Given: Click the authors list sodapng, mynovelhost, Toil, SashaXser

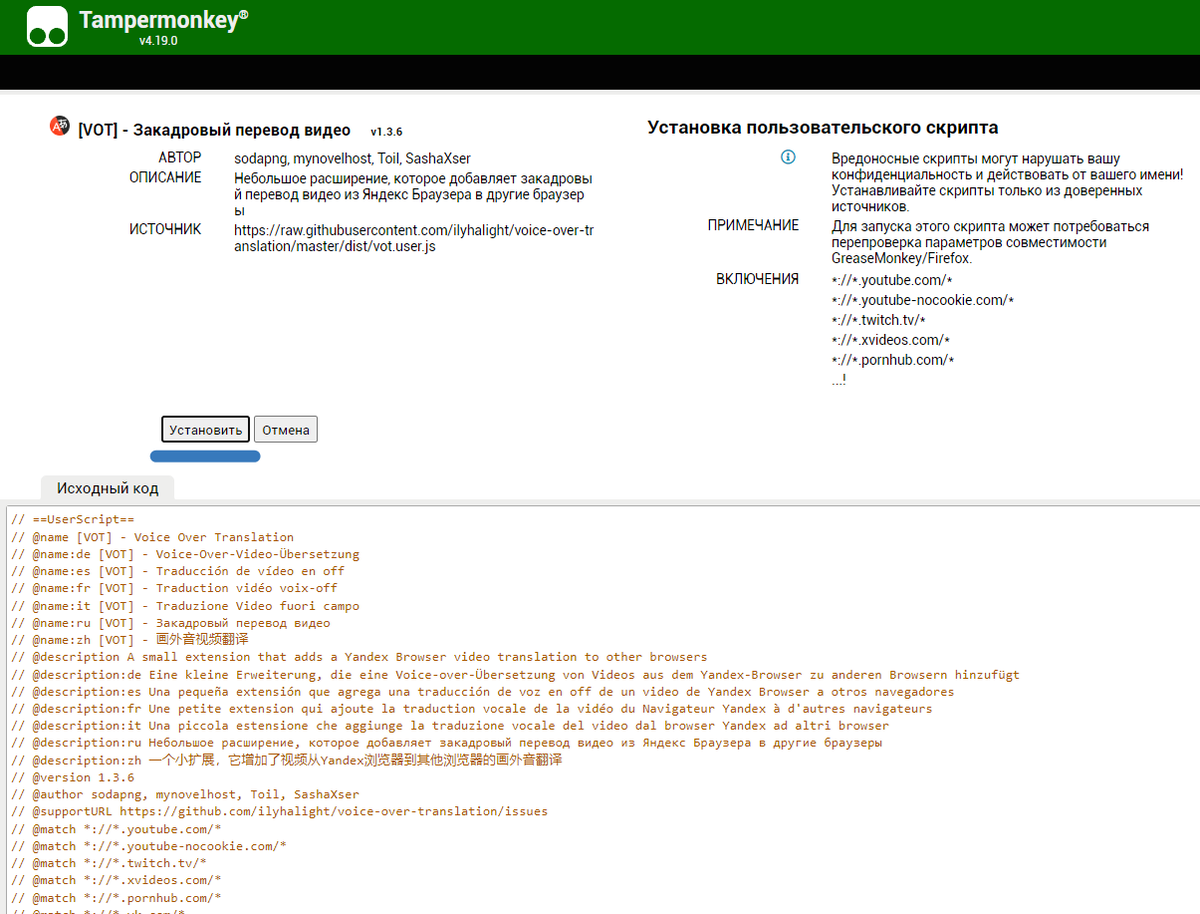Looking at the screenshot, I should pos(352,158).
